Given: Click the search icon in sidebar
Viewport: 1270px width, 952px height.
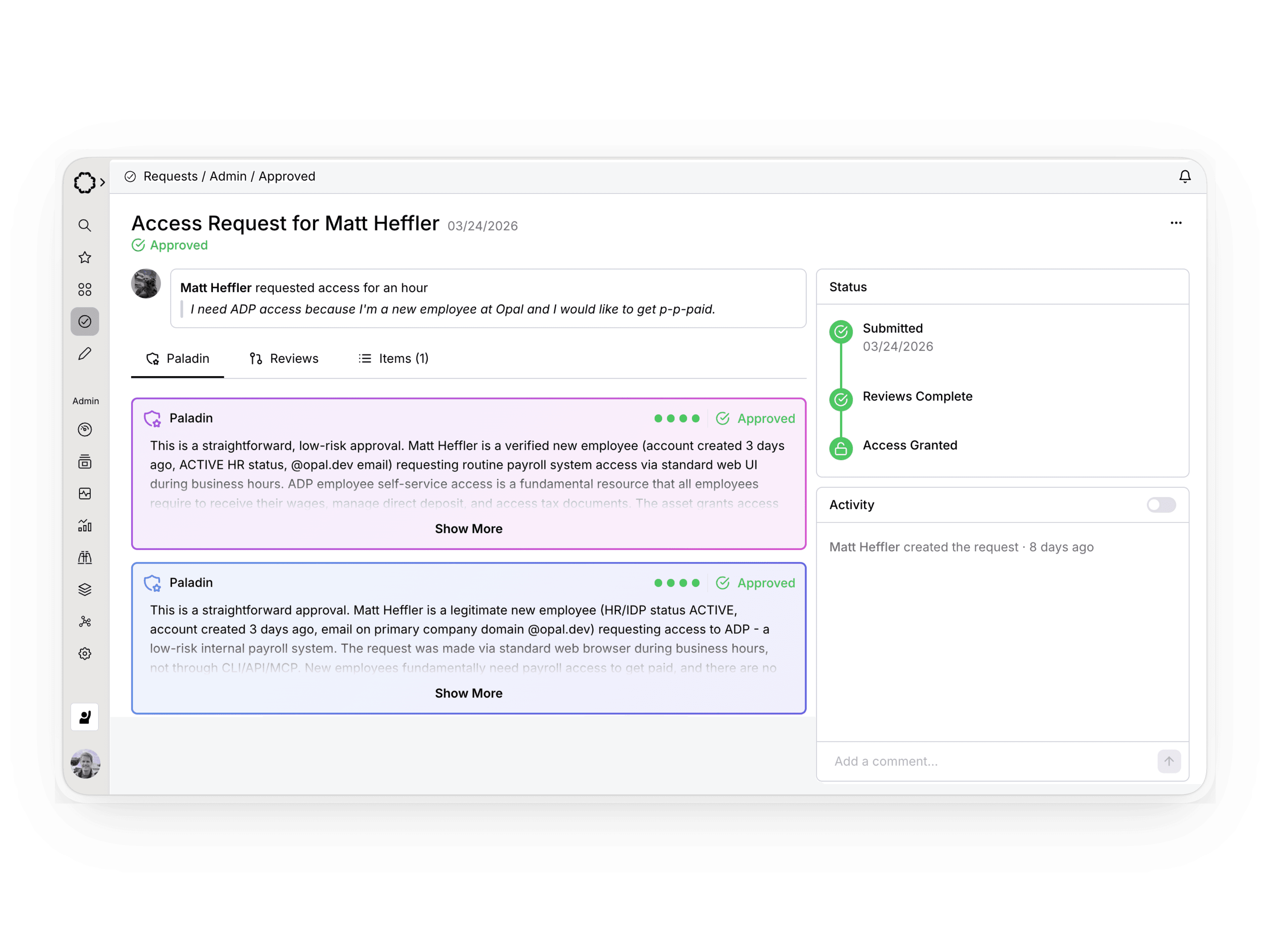Looking at the screenshot, I should pyautogui.click(x=84, y=225).
